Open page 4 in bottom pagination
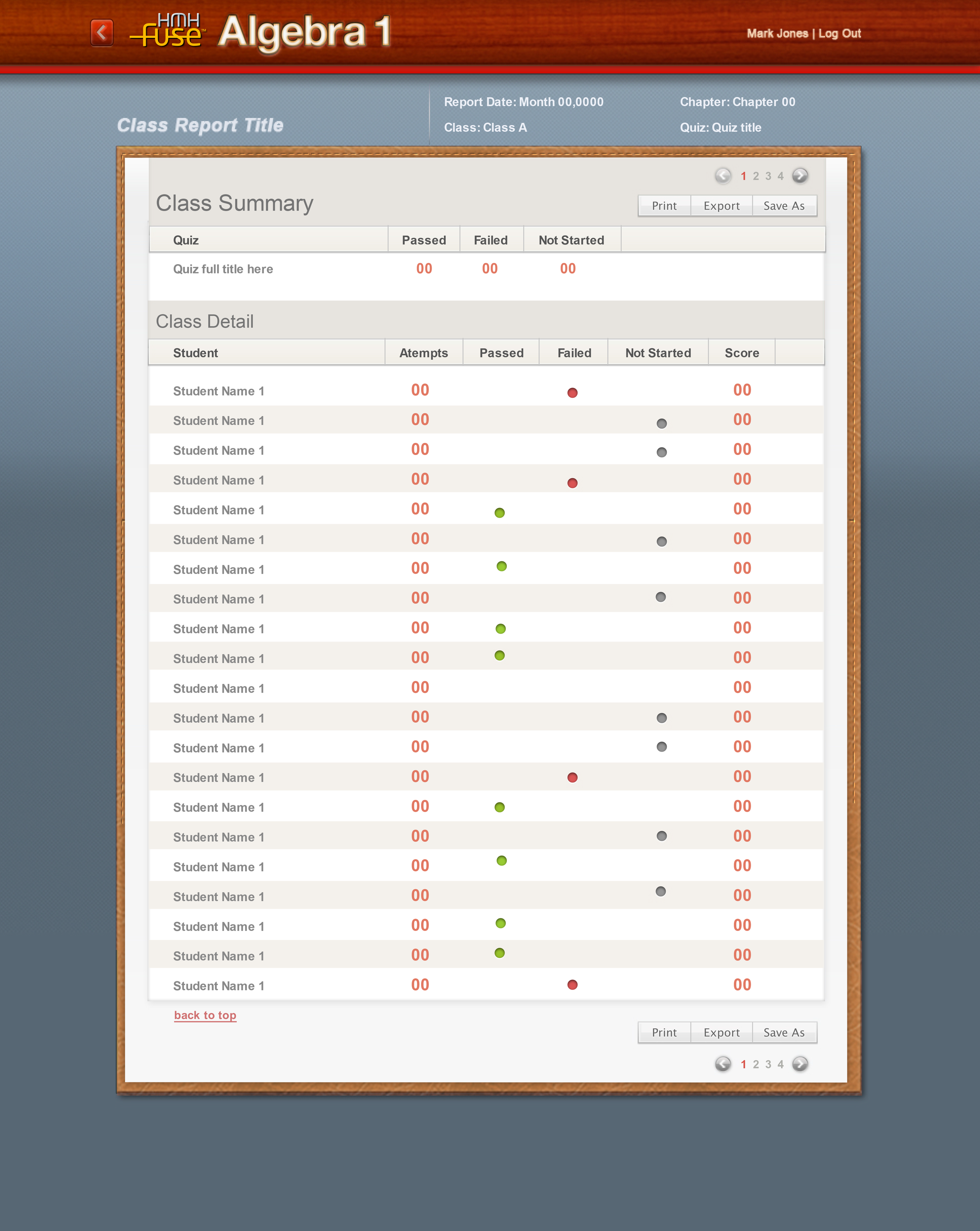The height and width of the screenshot is (1231, 980). (x=780, y=1064)
